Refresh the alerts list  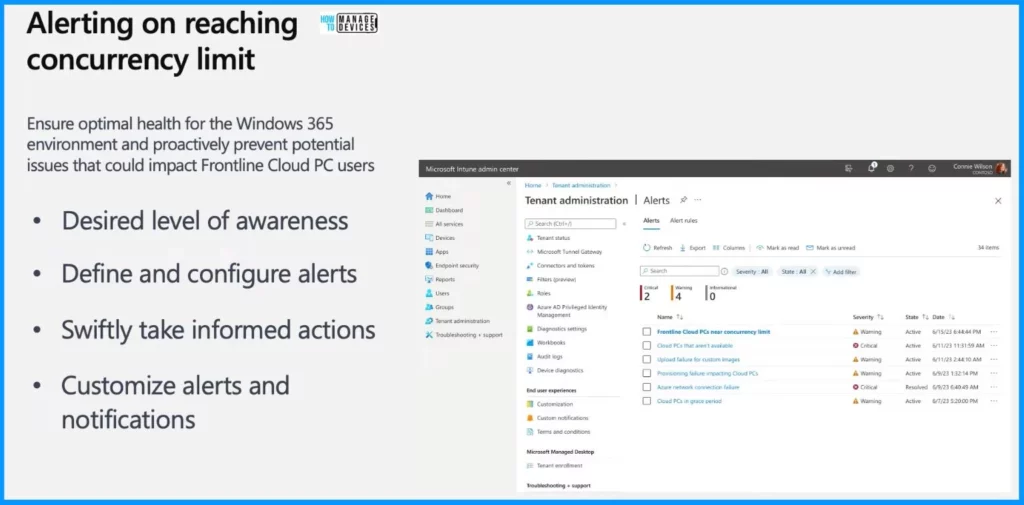coord(658,248)
